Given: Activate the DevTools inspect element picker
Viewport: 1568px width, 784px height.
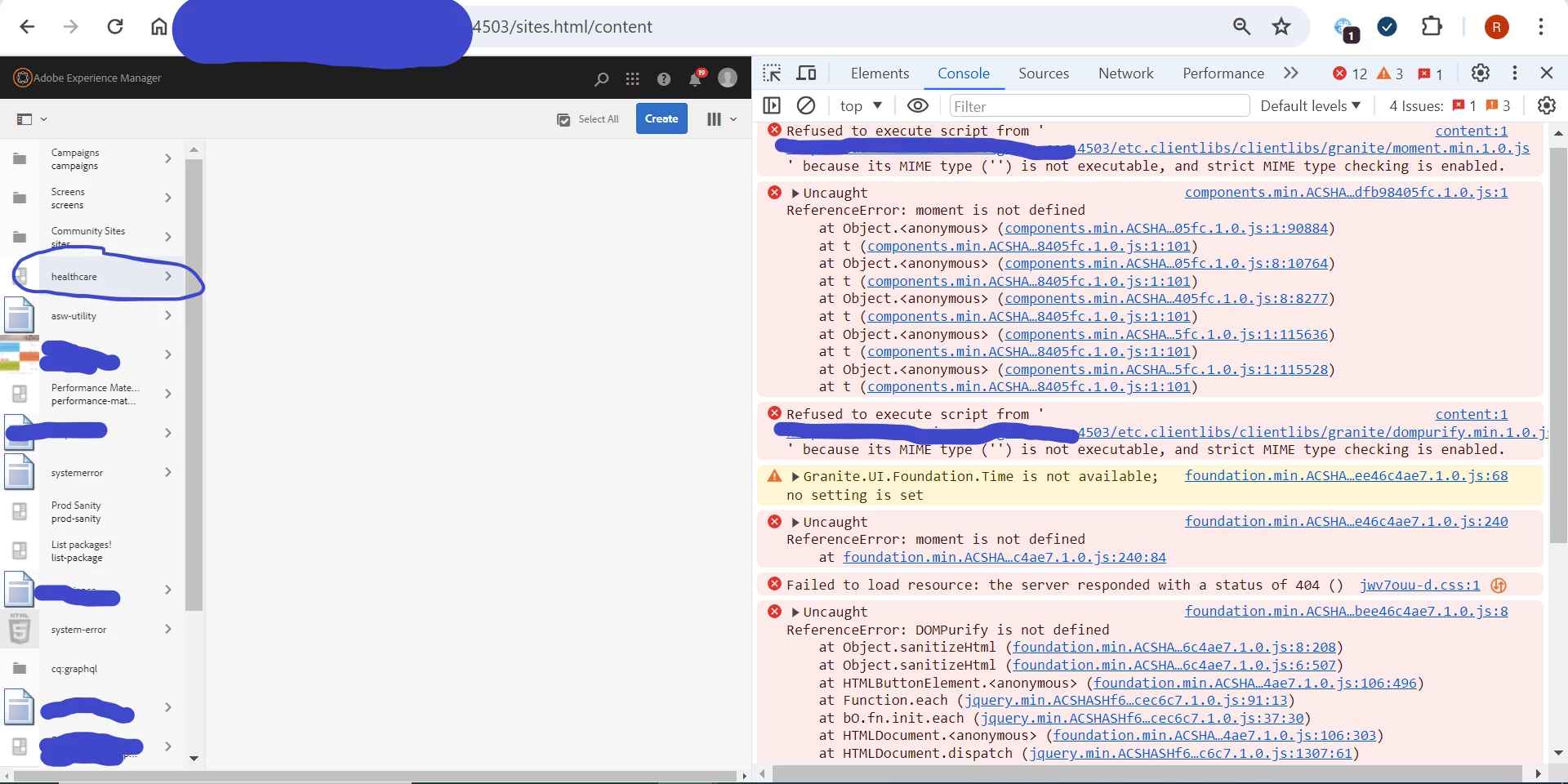Looking at the screenshot, I should [772, 73].
